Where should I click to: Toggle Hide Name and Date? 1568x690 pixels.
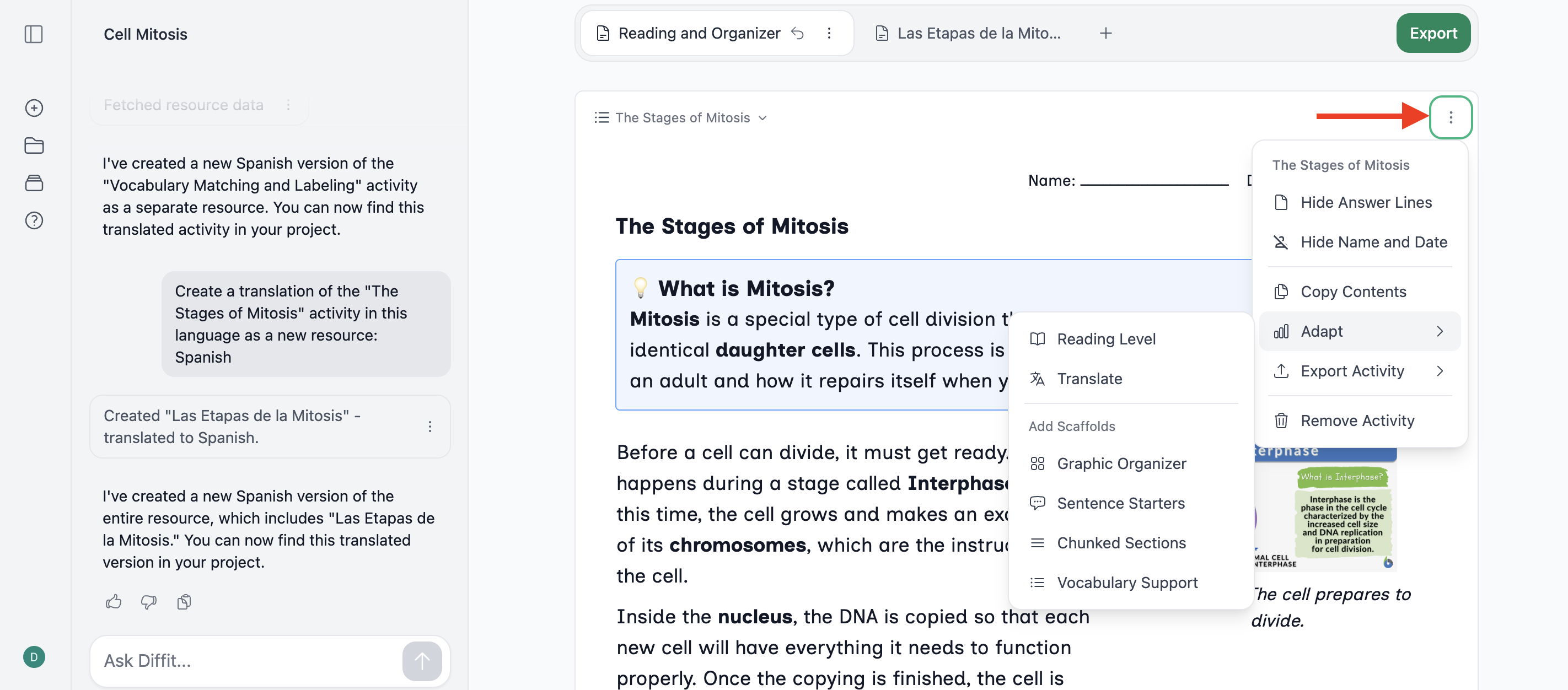tap(1359, 241)
